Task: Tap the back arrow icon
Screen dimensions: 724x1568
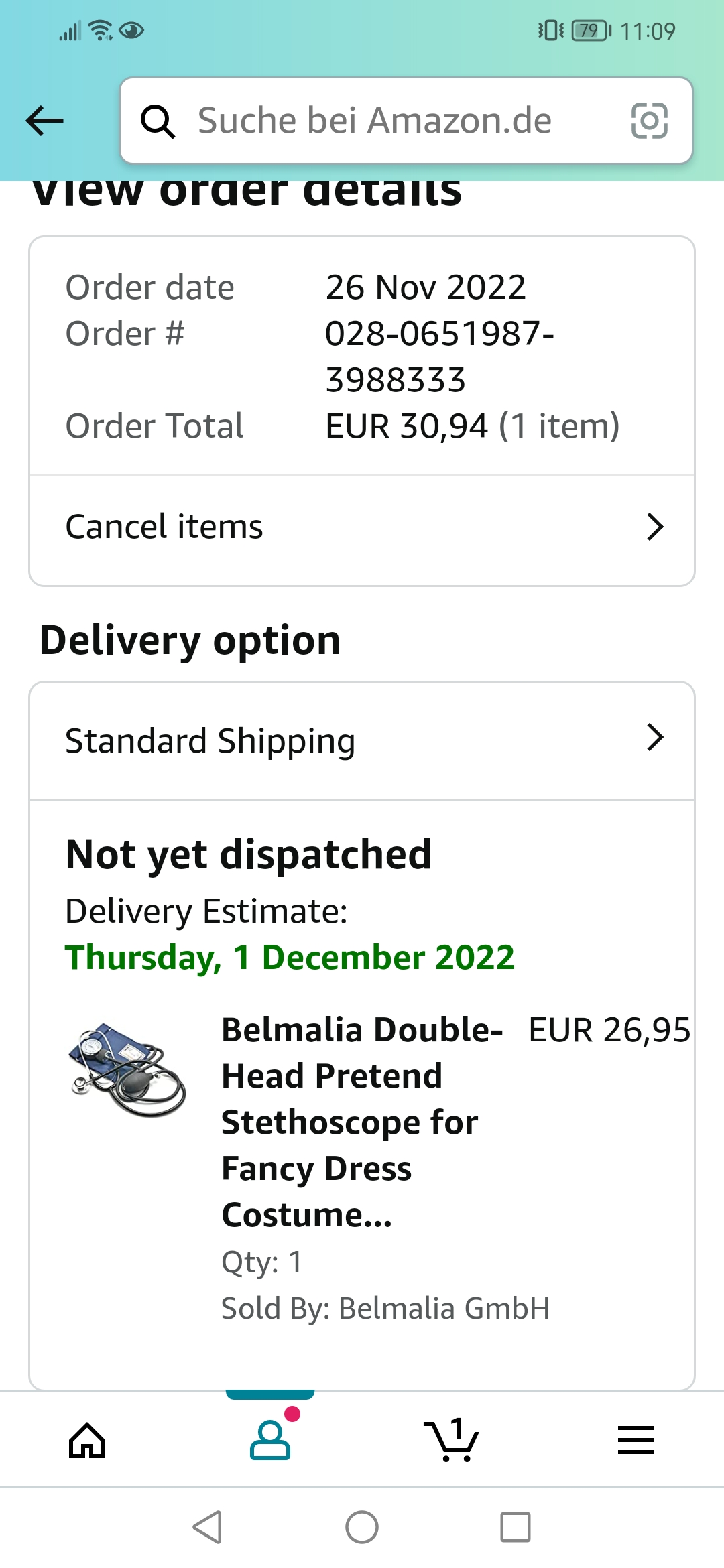Action: [x=45, y=121]
